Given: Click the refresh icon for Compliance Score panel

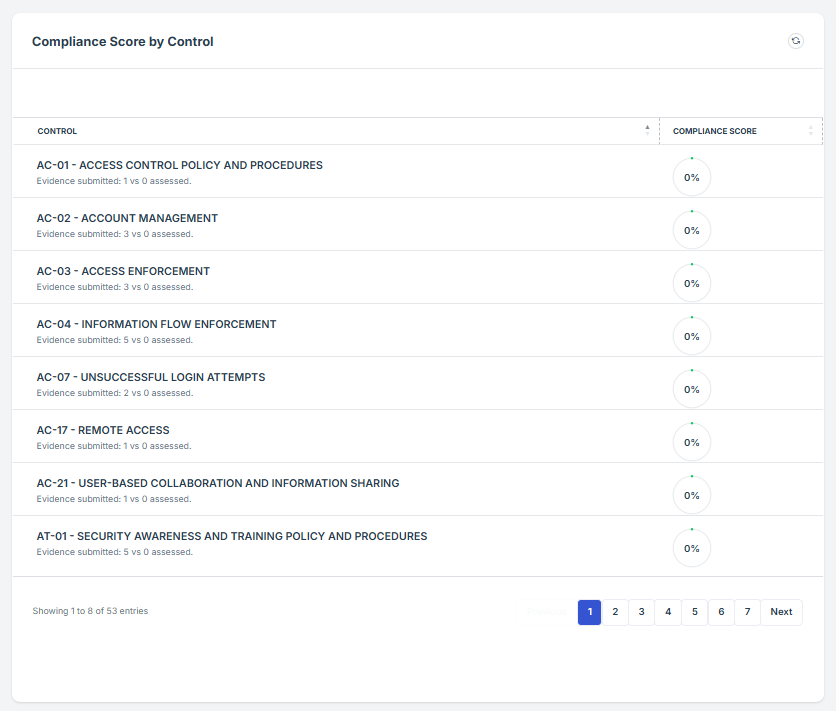Looking at the screenshot, I should pos(795,41).
